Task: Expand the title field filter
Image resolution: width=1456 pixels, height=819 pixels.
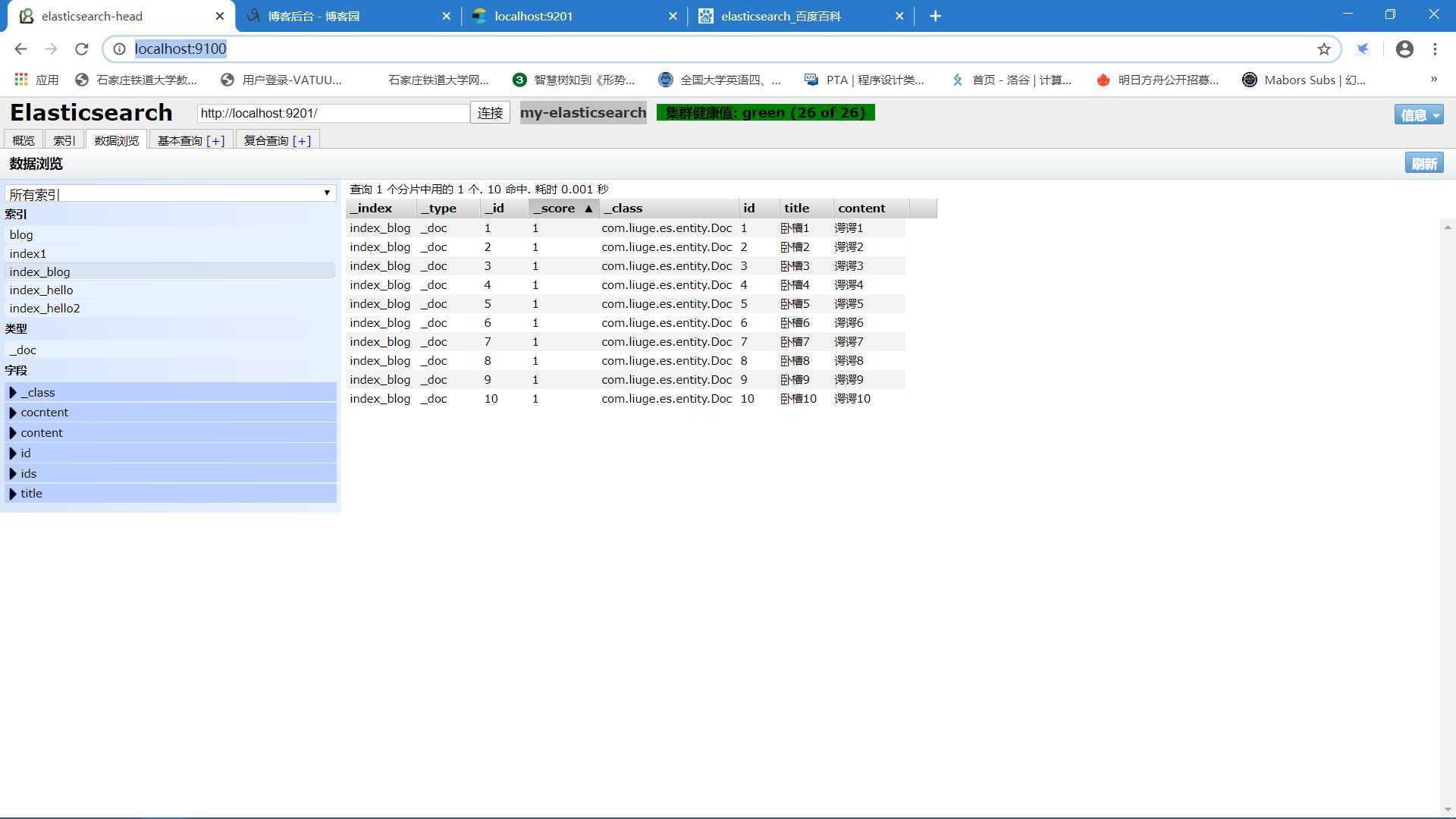Action: [171, 494]
